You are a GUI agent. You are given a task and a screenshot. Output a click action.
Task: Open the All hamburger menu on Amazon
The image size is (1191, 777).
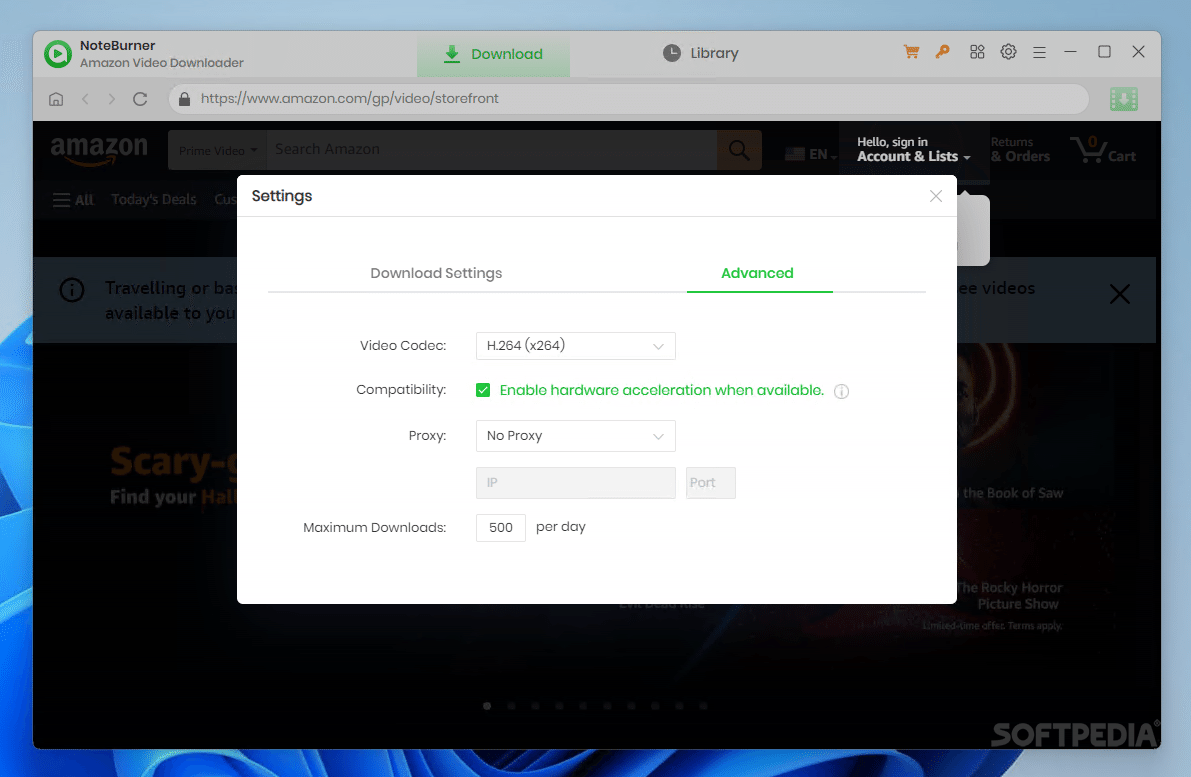pos(73,200)
